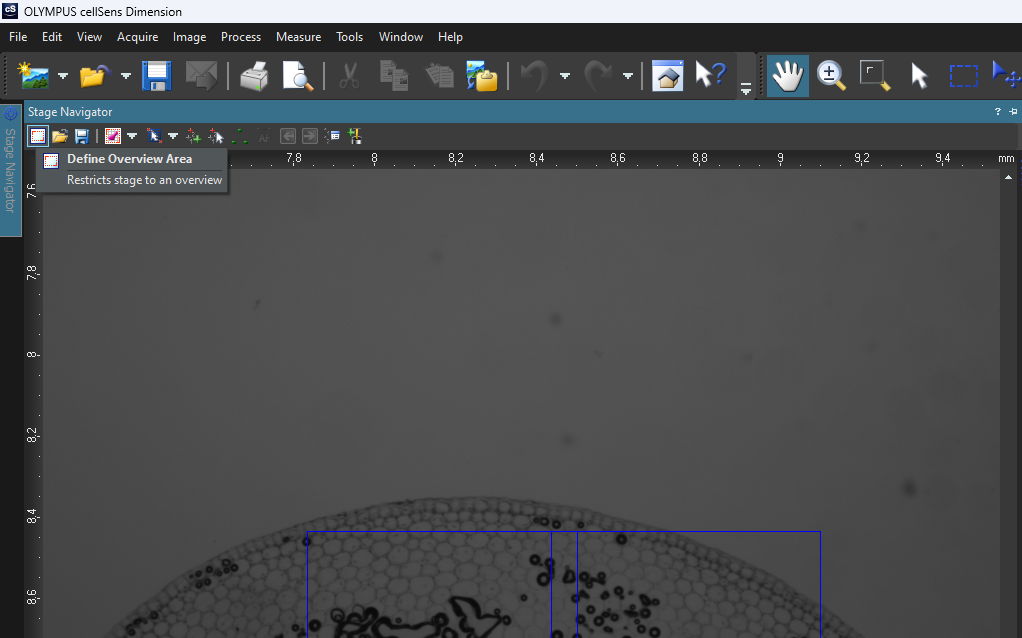Expand the scan area dropdown arrow
The image size is (1022, 638).
(x=132, y=136)
